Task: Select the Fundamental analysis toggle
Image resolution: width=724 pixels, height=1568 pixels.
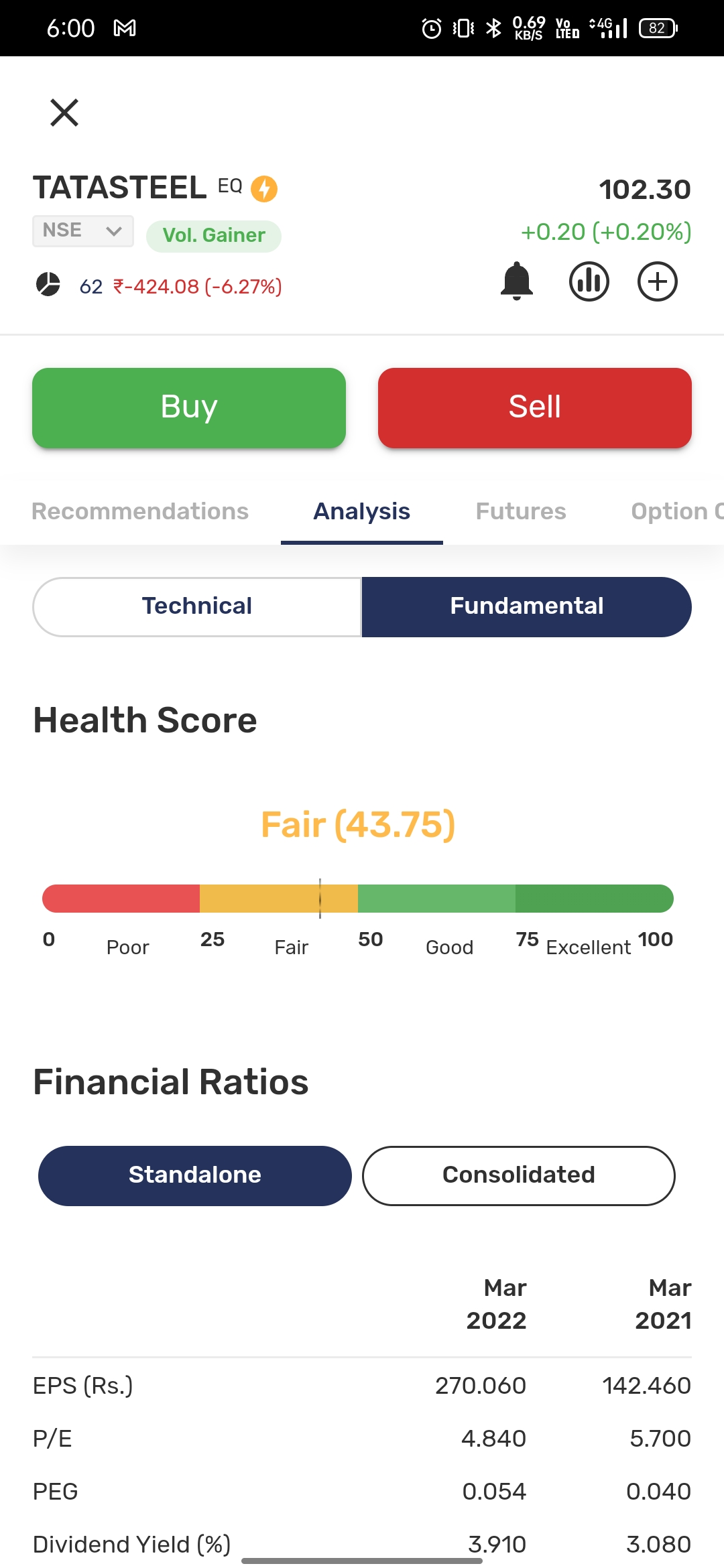Action: coord(527,606)
